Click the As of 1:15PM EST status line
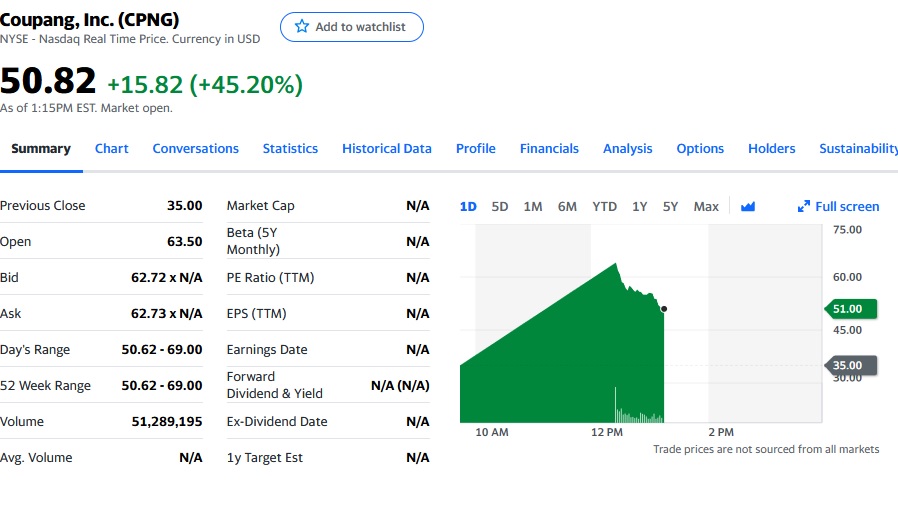Image resolution: width=898 pixels, height=509 pixels. point(86,108)
